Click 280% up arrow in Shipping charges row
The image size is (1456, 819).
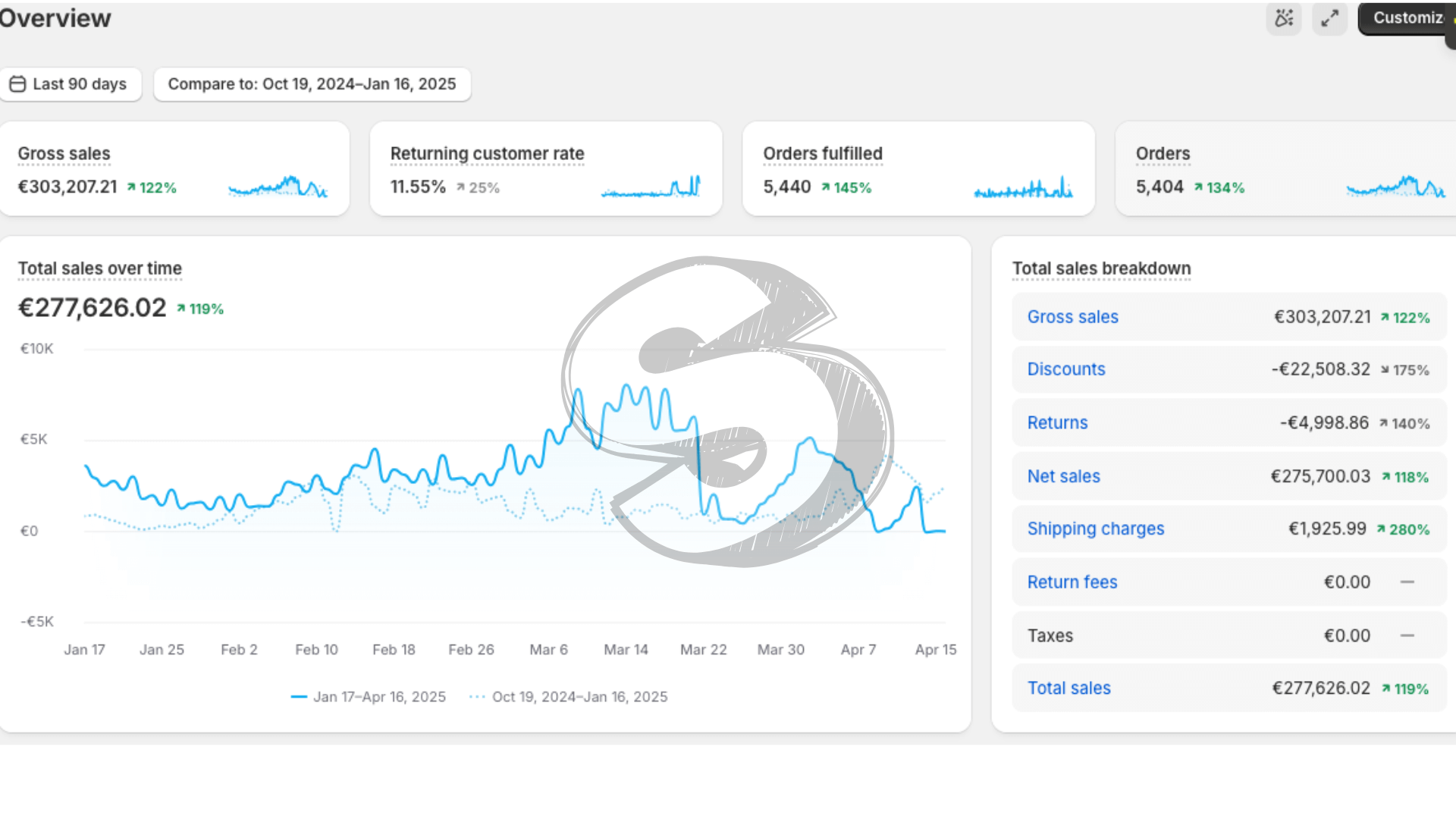coord(1403,529)
